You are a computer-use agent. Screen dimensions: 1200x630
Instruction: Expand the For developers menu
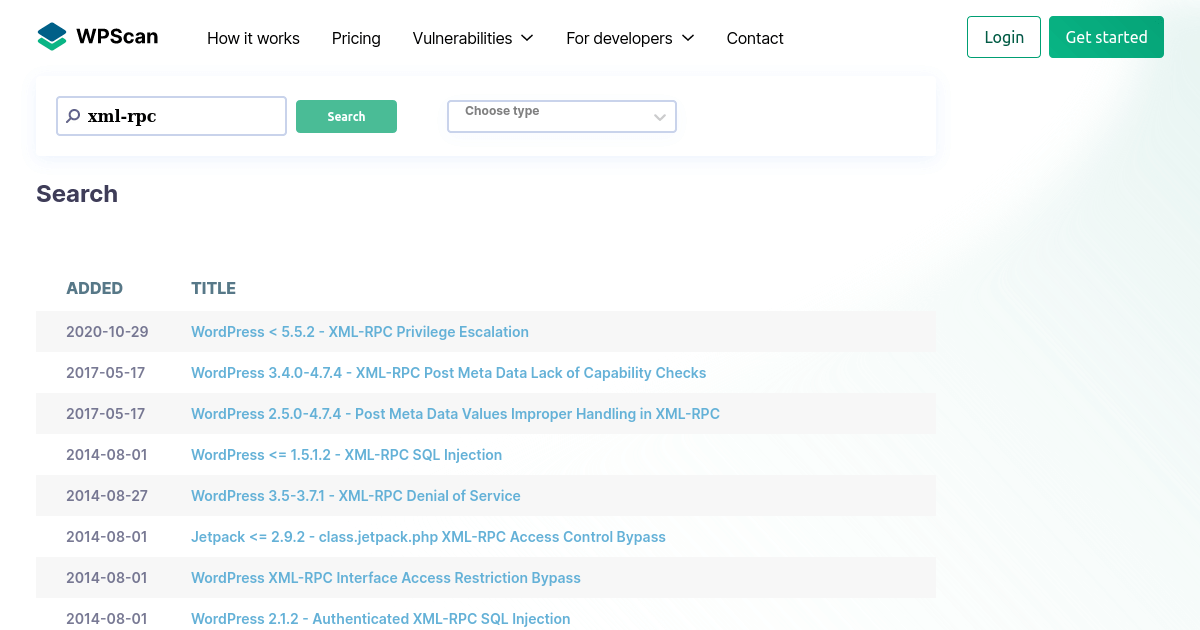tap(630, 38)
